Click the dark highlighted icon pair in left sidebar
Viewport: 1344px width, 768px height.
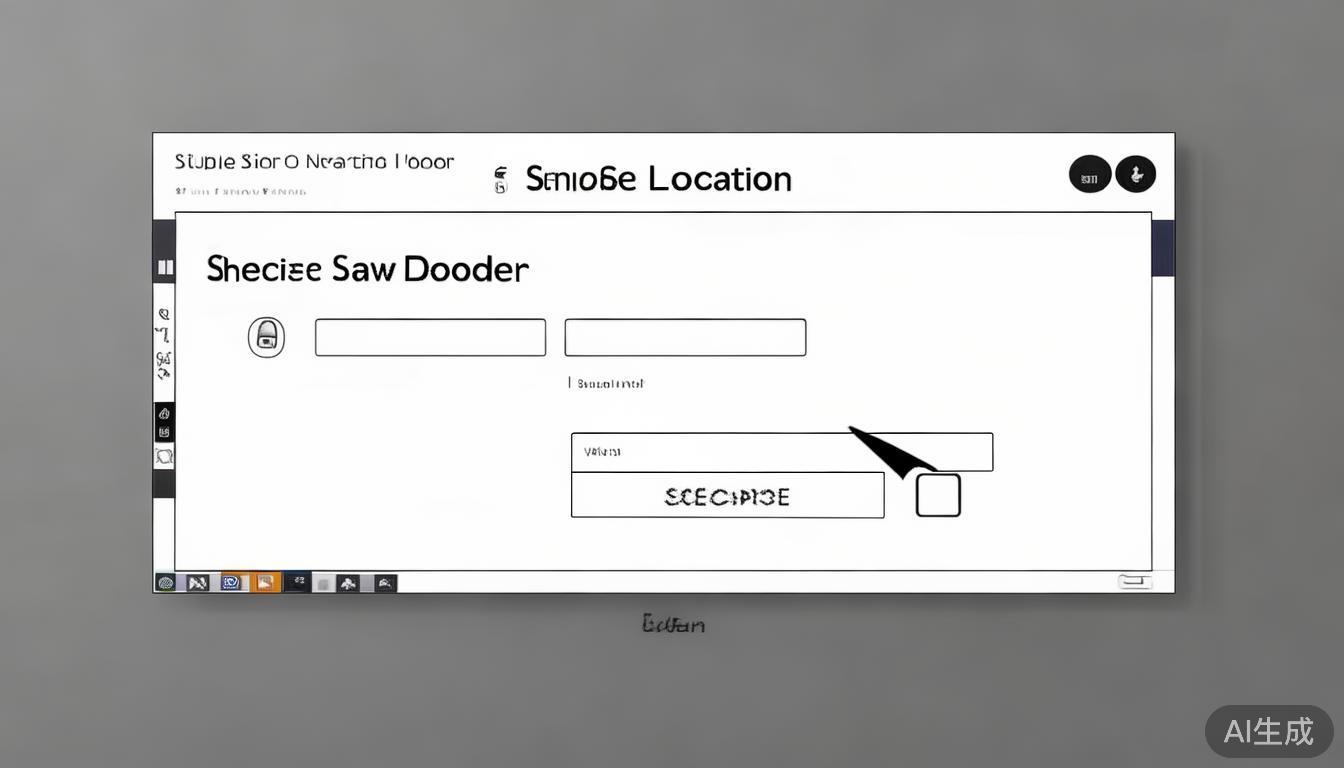(164, 422)
